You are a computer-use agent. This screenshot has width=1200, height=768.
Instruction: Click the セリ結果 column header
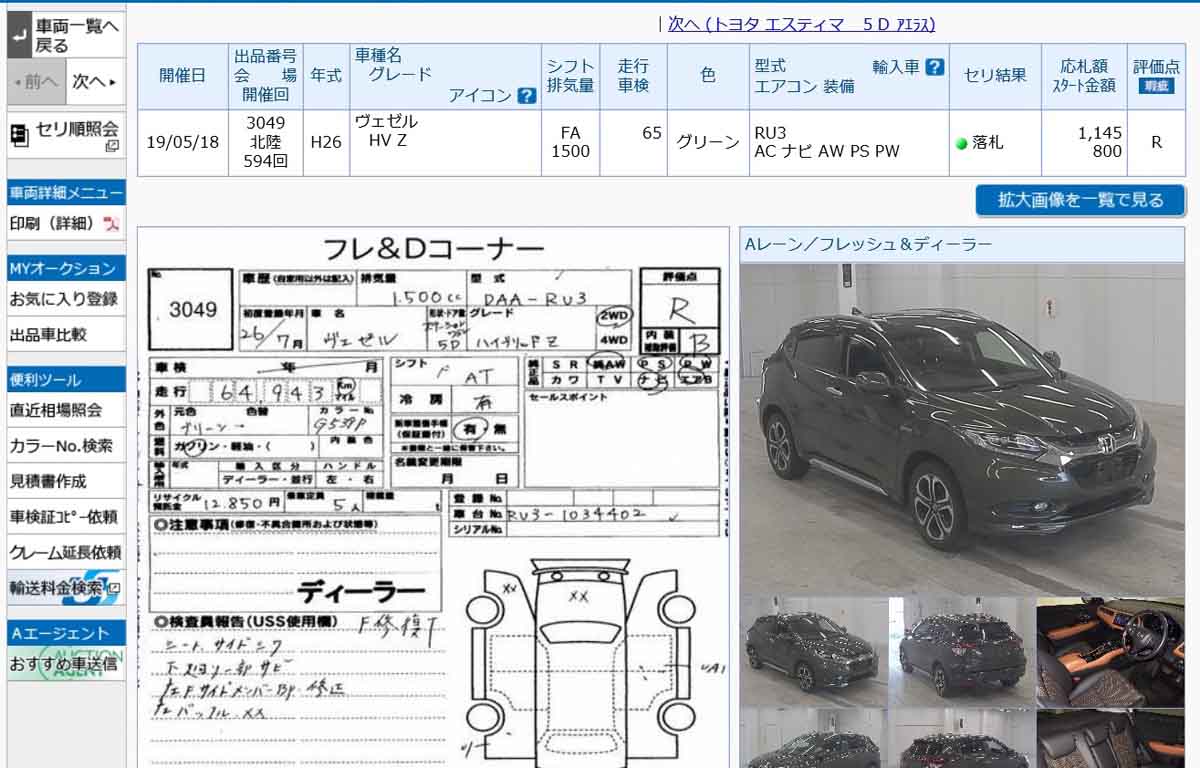pos(995,76)
